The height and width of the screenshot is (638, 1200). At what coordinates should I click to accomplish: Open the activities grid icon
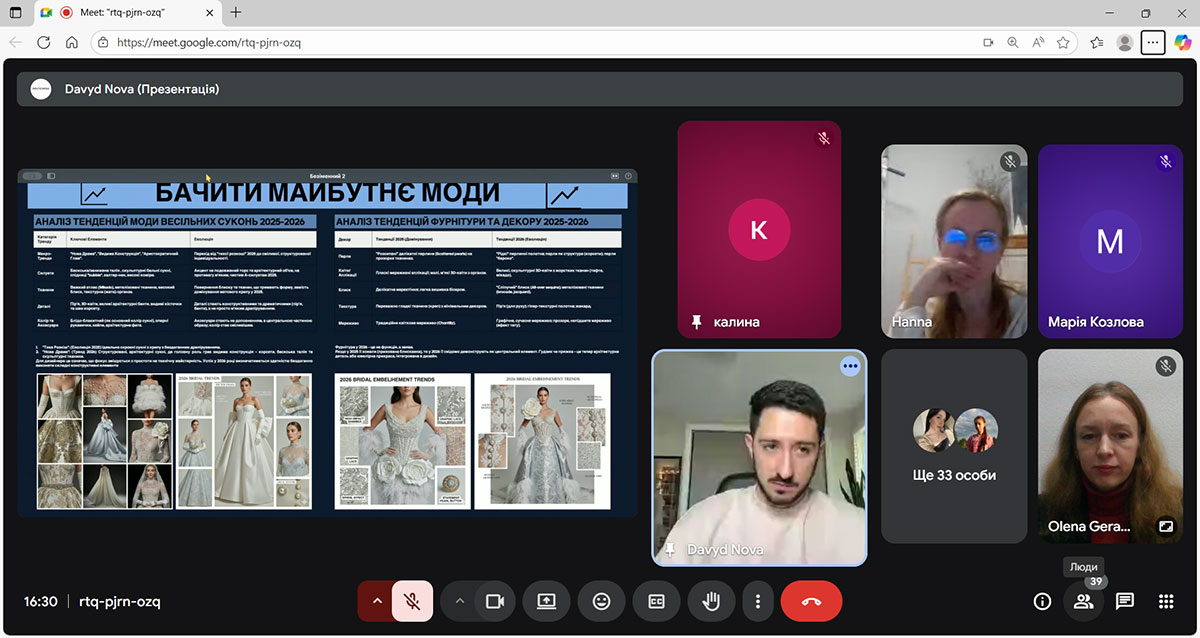pyautogui.click(x=1165, y=601)
